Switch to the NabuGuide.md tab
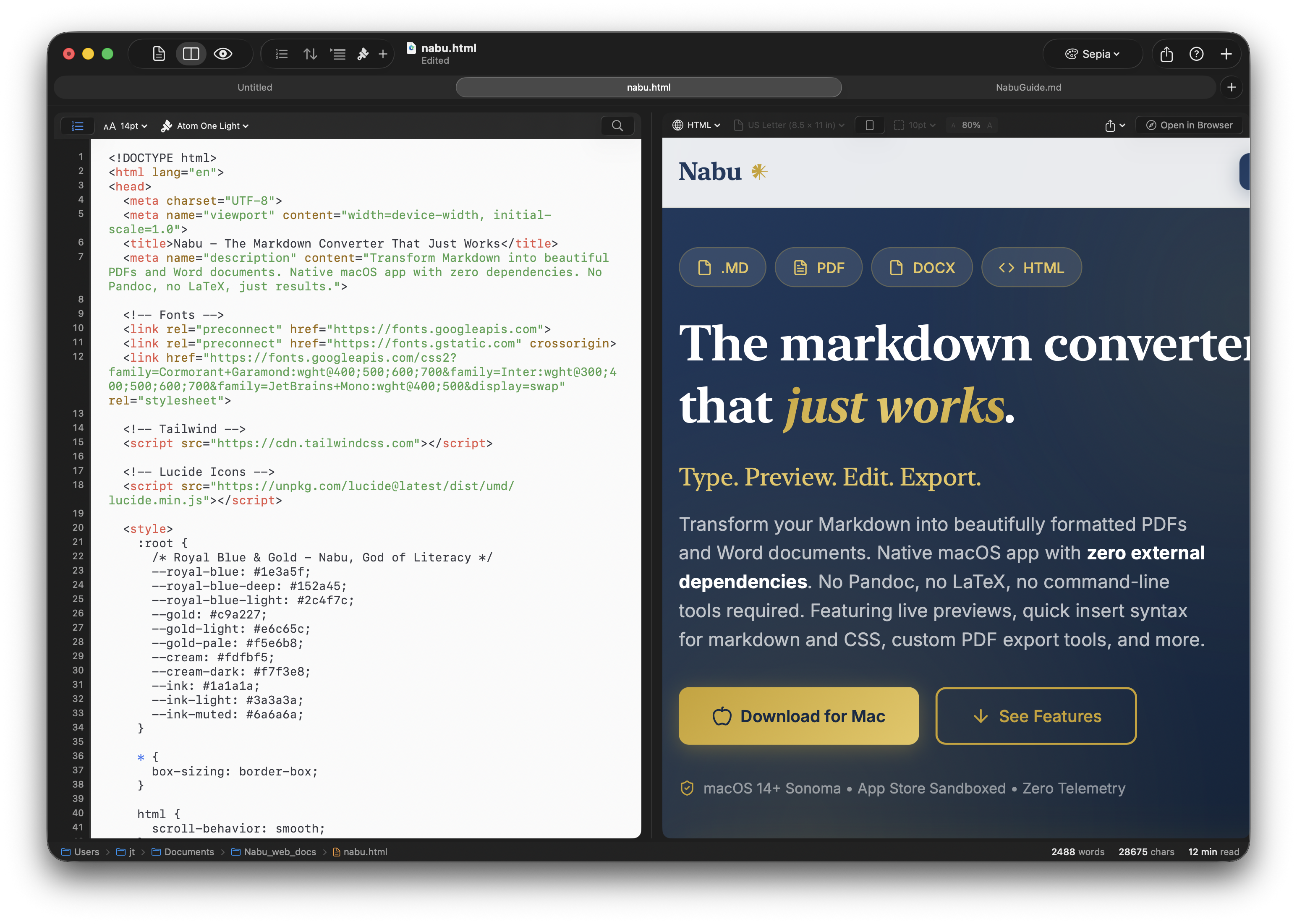 1028,87
